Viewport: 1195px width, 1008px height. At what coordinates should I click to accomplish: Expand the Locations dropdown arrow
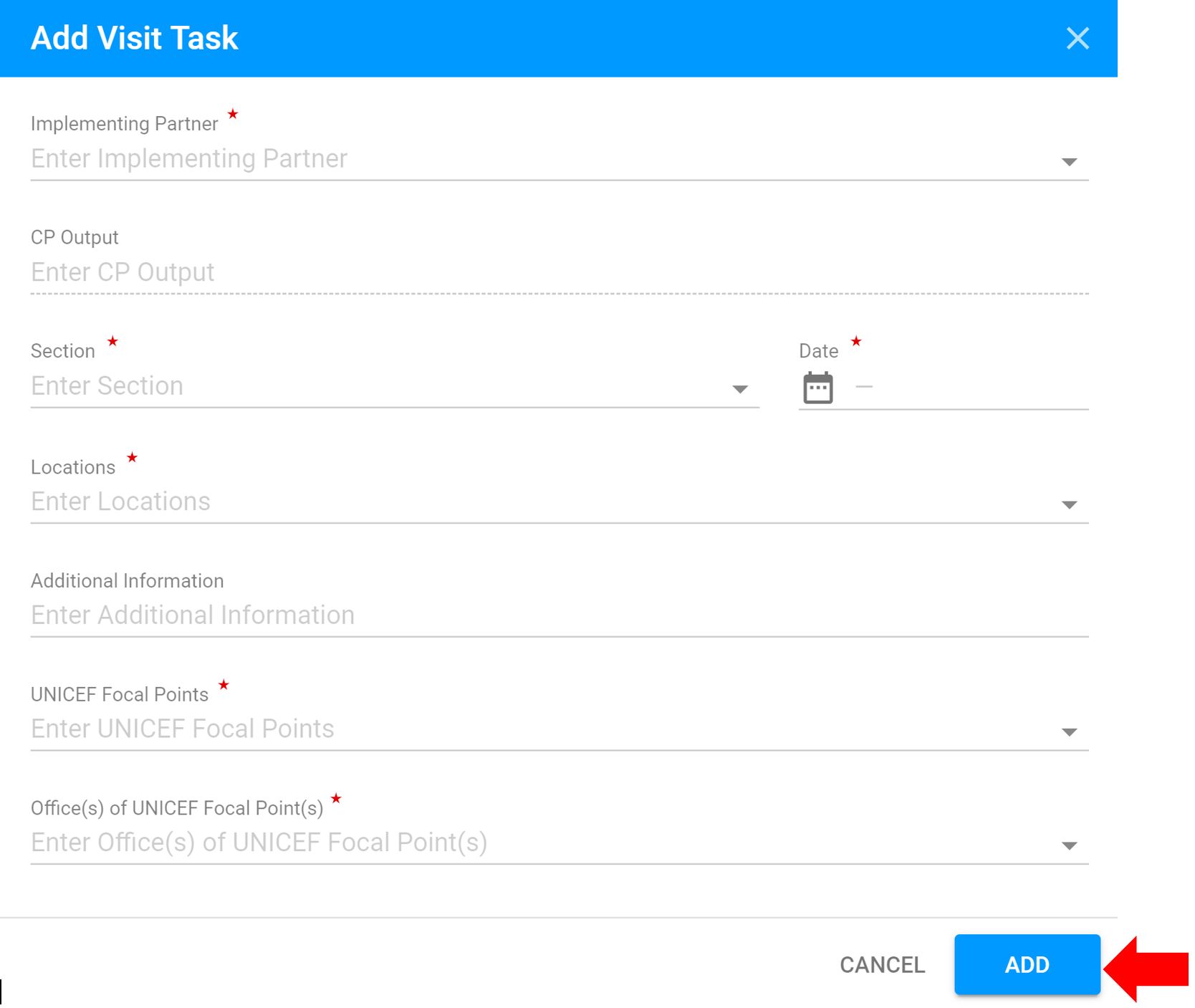[1069, 505]
